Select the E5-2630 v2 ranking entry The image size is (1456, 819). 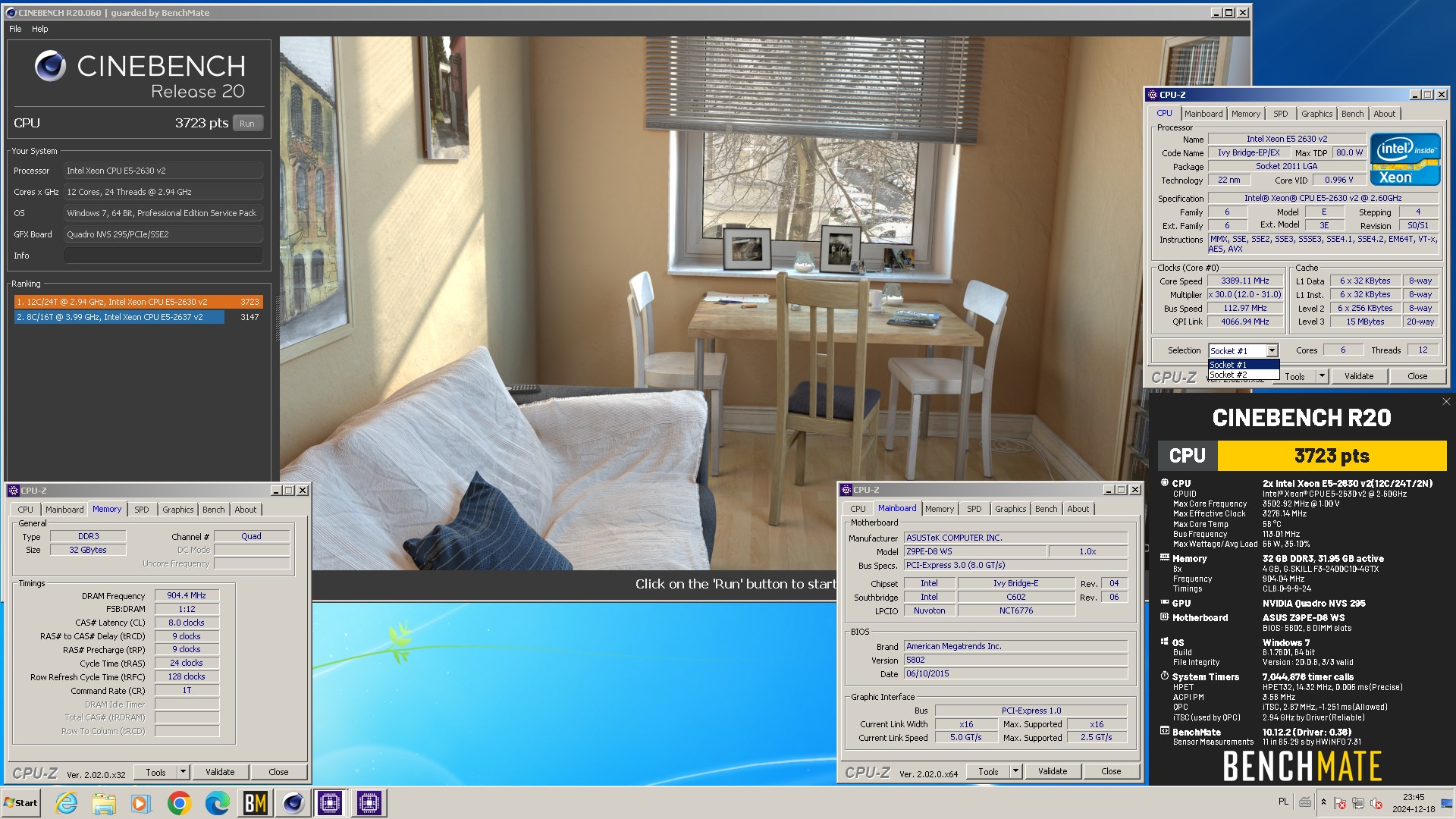tap(138, 302)
